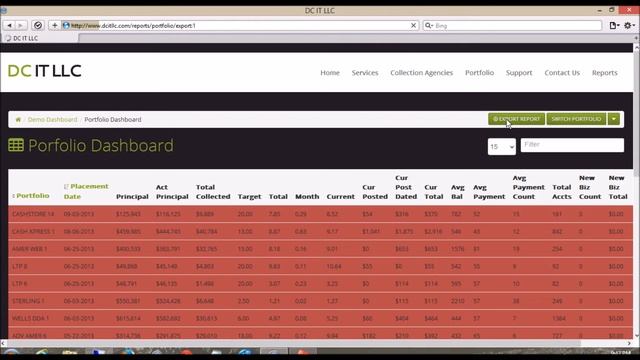
Task: Sort by the Avg Payment Count column header
Action: 529,187
